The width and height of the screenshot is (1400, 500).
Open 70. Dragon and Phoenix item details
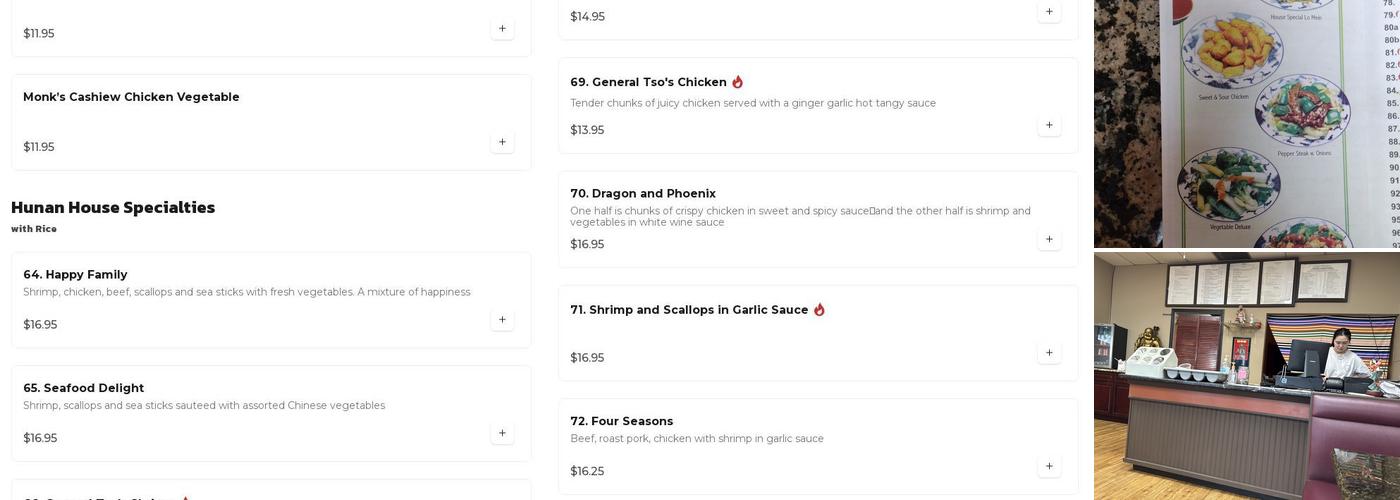[x=643, y=194]
